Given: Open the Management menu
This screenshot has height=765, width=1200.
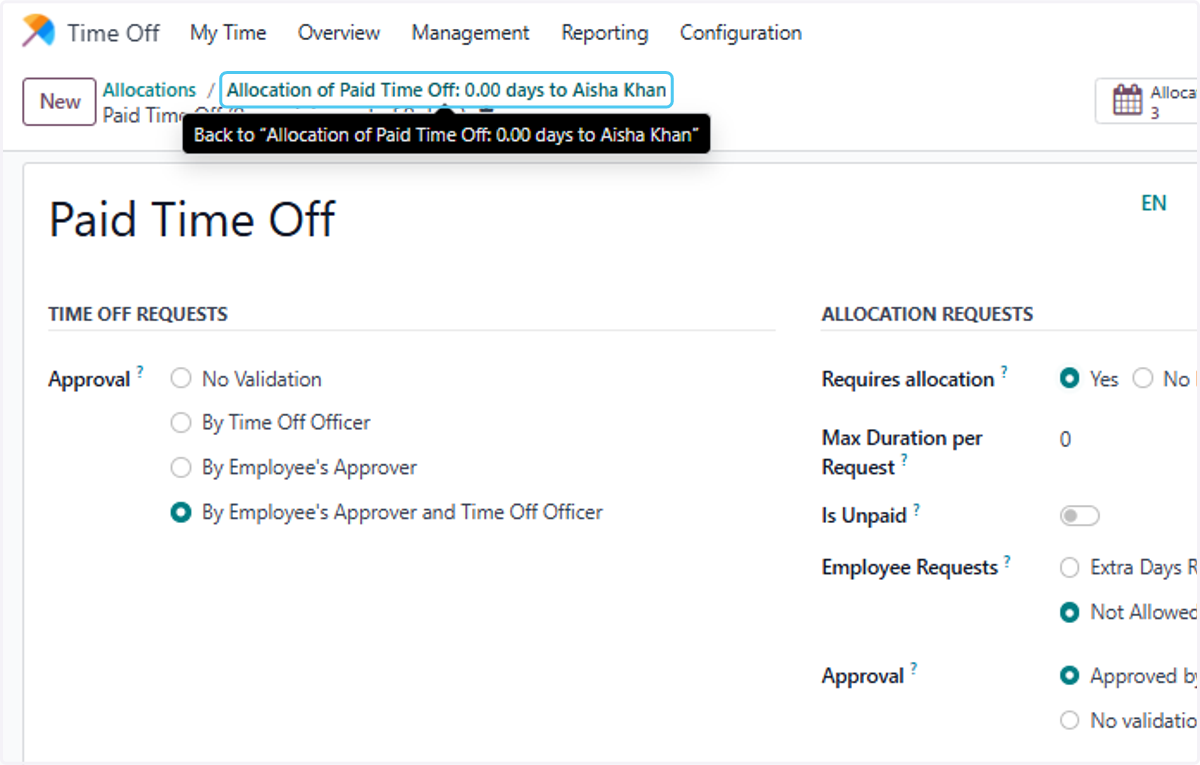Looking at the screenshot, I should coord(470,32).
